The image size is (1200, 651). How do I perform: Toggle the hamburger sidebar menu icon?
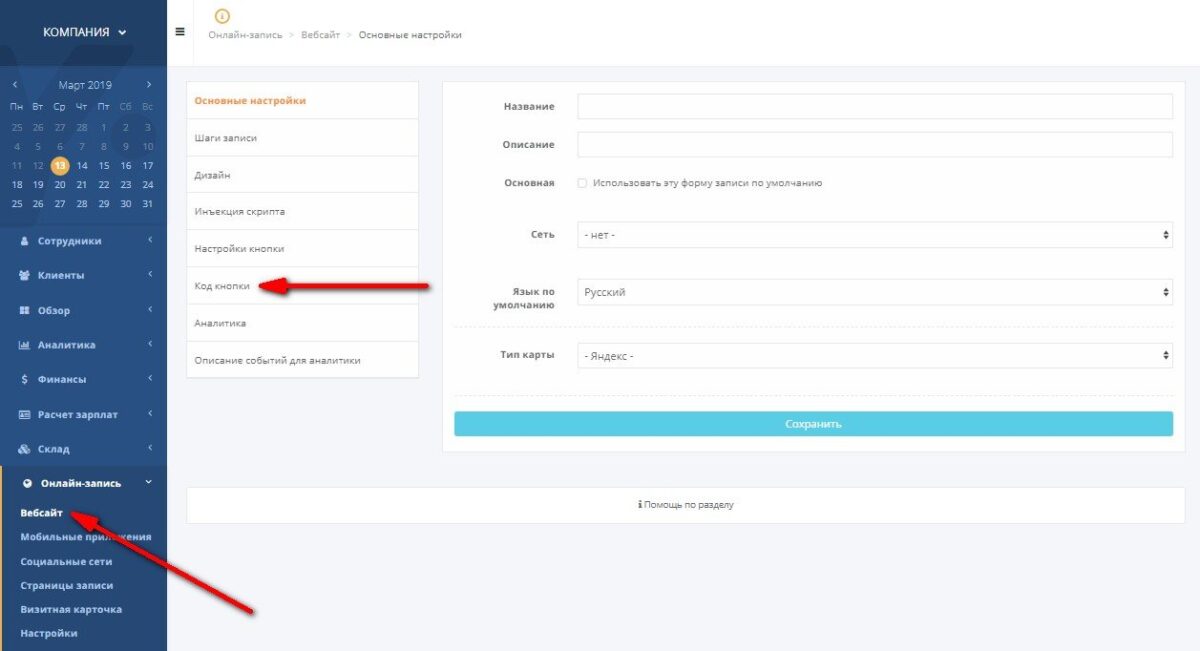(180, 31)
